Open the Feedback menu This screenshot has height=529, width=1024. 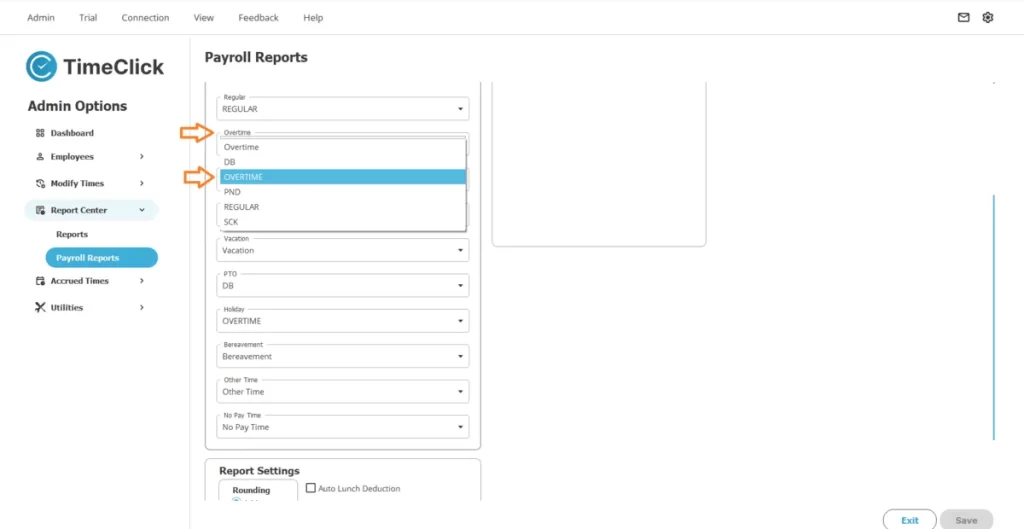[258, 18]
